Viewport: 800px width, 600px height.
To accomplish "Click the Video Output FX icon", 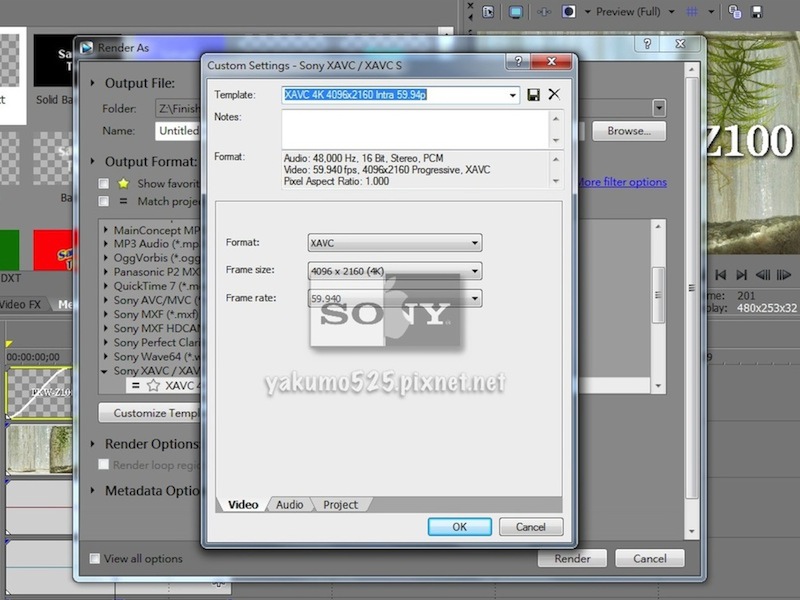I will pyautogui.click(x=544, y=12).
